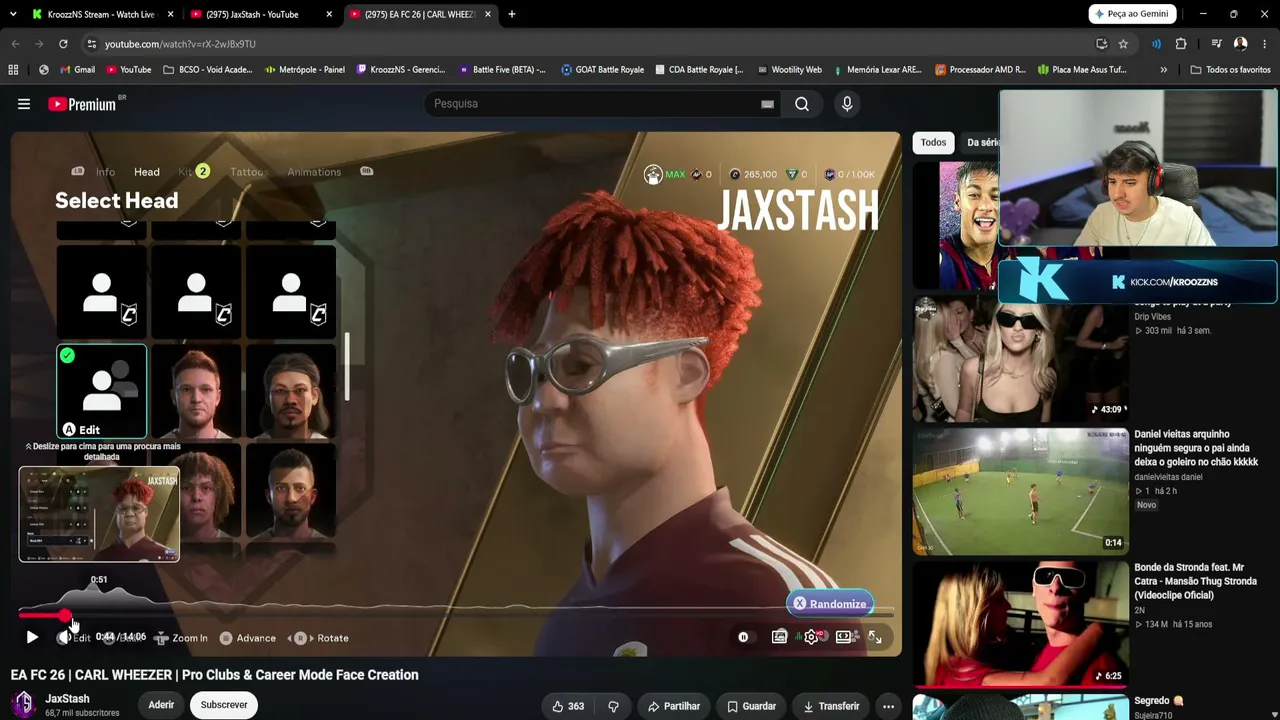Screen dimensions: 1280x720
Task: Open the on-screen keyboard in search box
Action: pyautogui.click(x=767, y=104)
